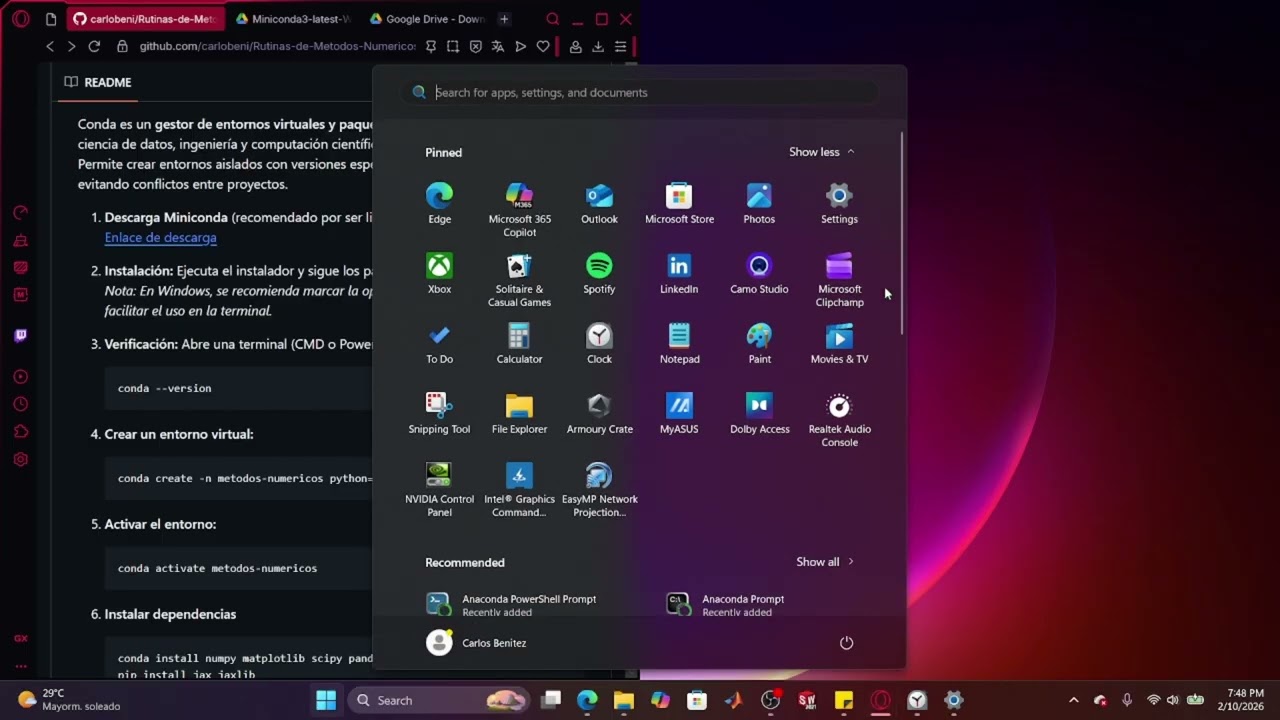Image resolution: width=1280 pixels, height=720 pixels.
Task: Launch Microsoft 365 Copilot
Action: 519,210
